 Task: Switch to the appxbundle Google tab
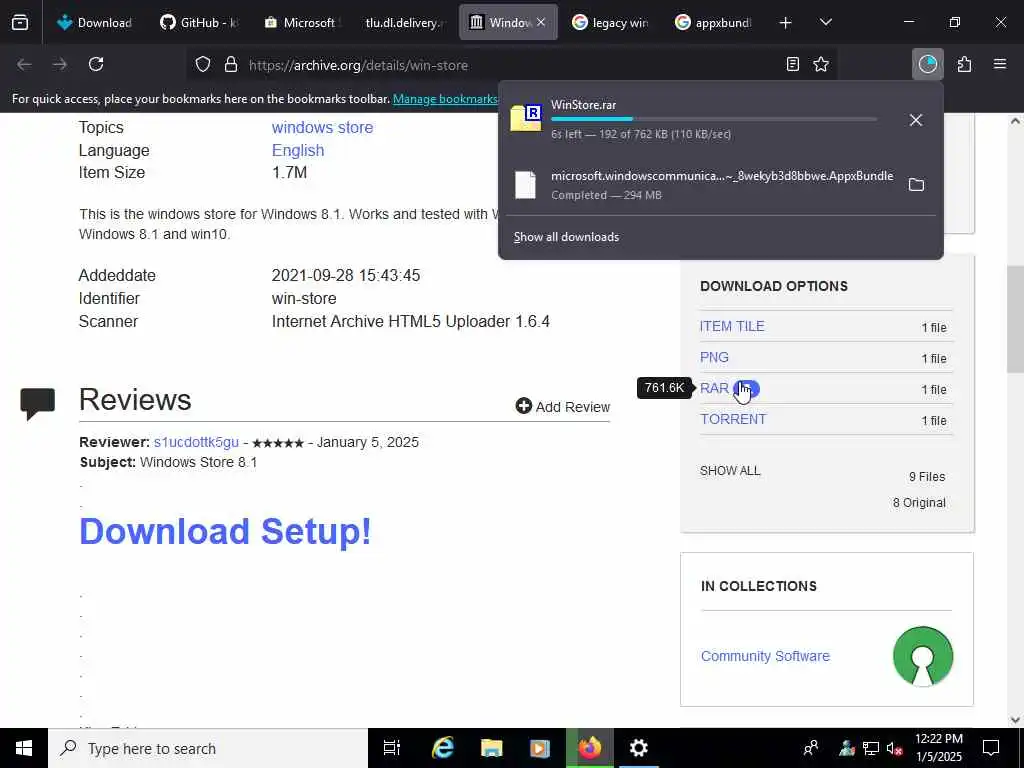[713, 23]
